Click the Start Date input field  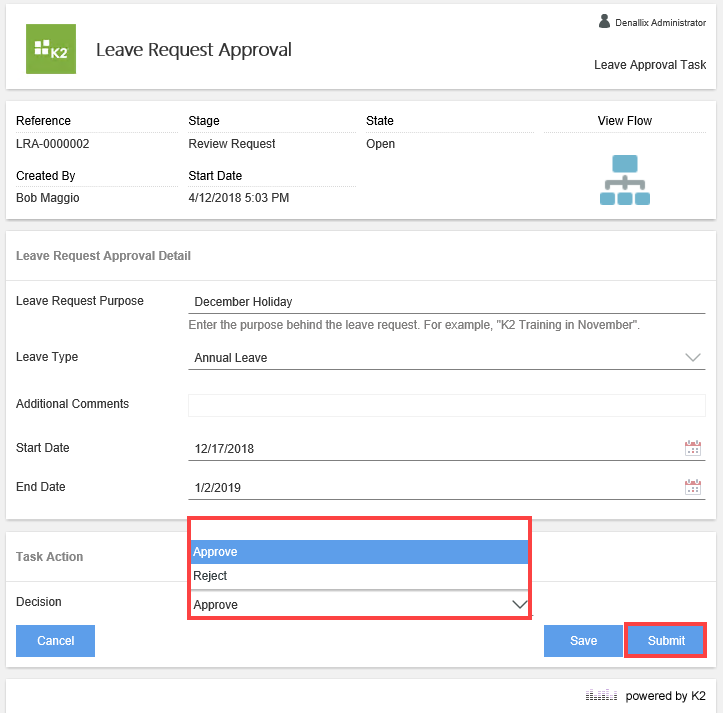(430, 449)
